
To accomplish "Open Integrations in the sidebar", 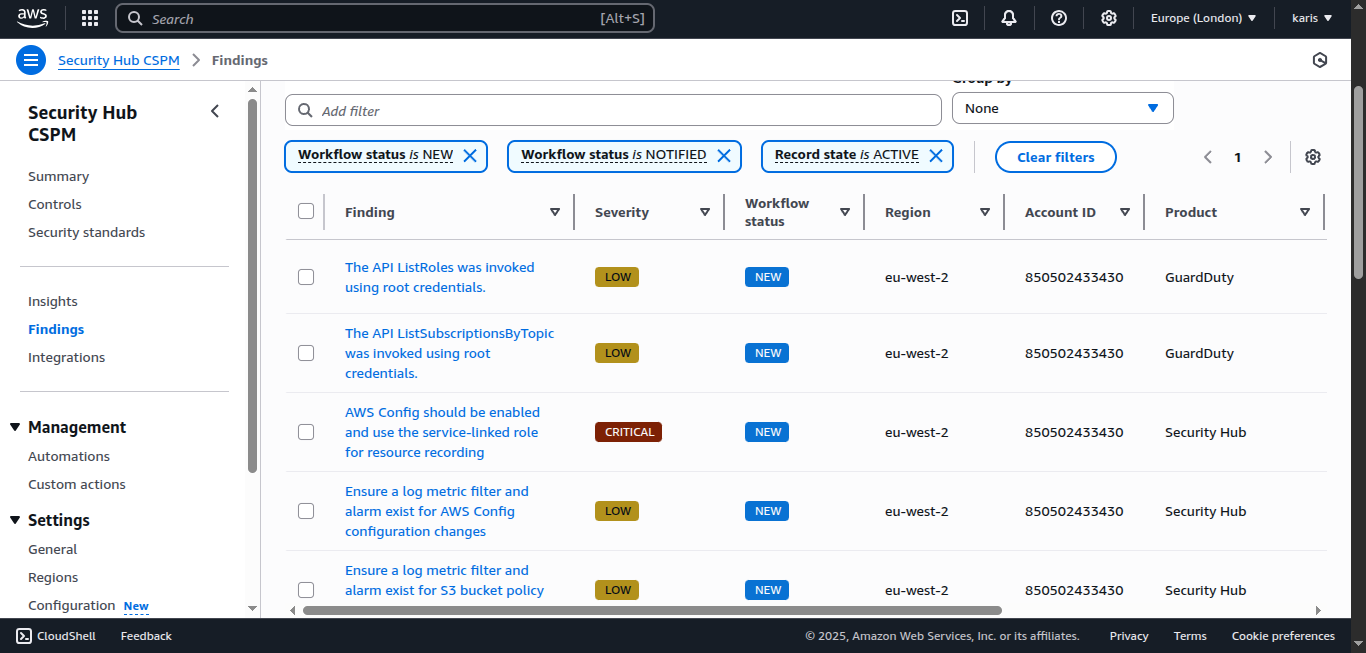I will (x=66, y=357).
